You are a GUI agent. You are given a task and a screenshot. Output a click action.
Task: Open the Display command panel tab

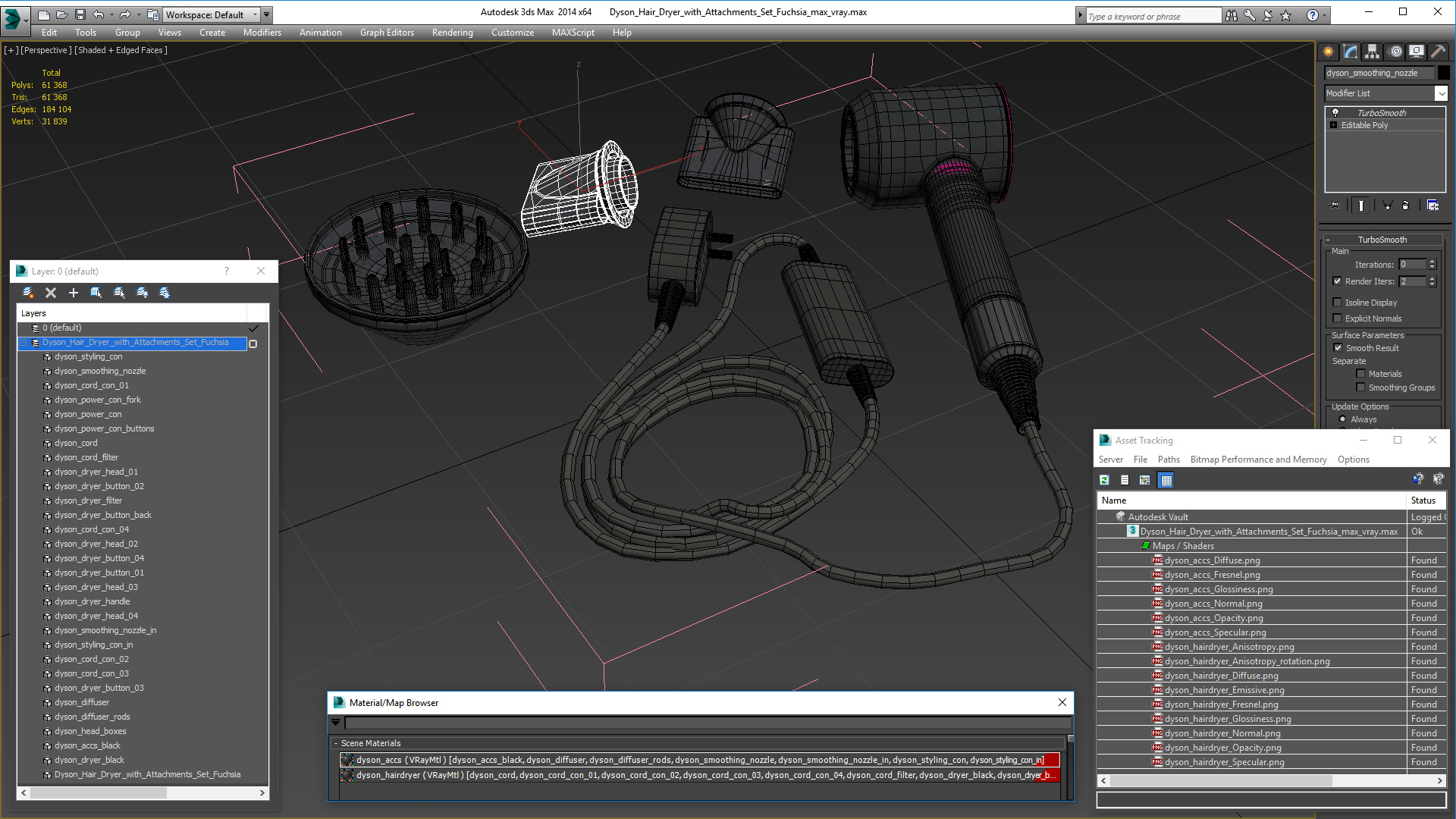coord(1416,52)
